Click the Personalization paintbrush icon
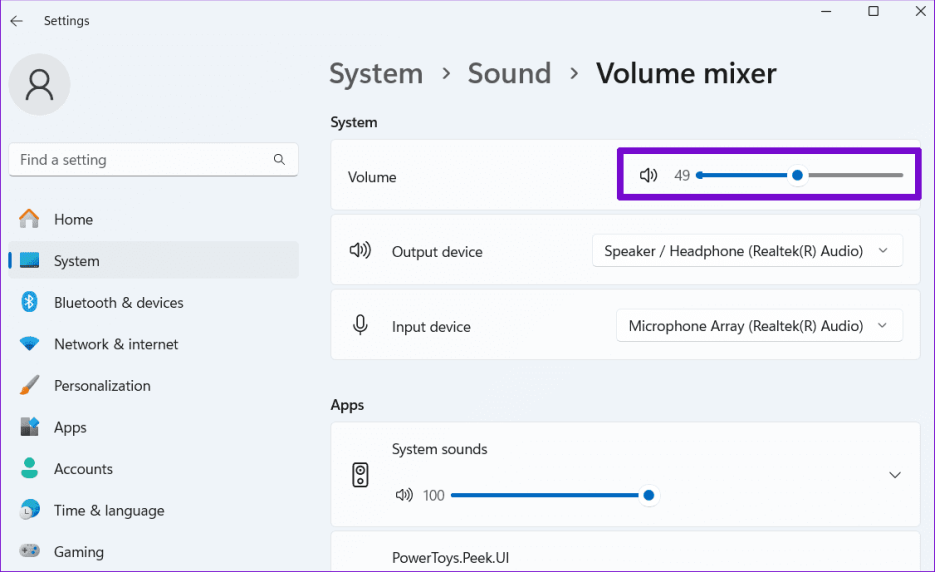This screenshot has width=935, height=572. click(x=30, y=386)
